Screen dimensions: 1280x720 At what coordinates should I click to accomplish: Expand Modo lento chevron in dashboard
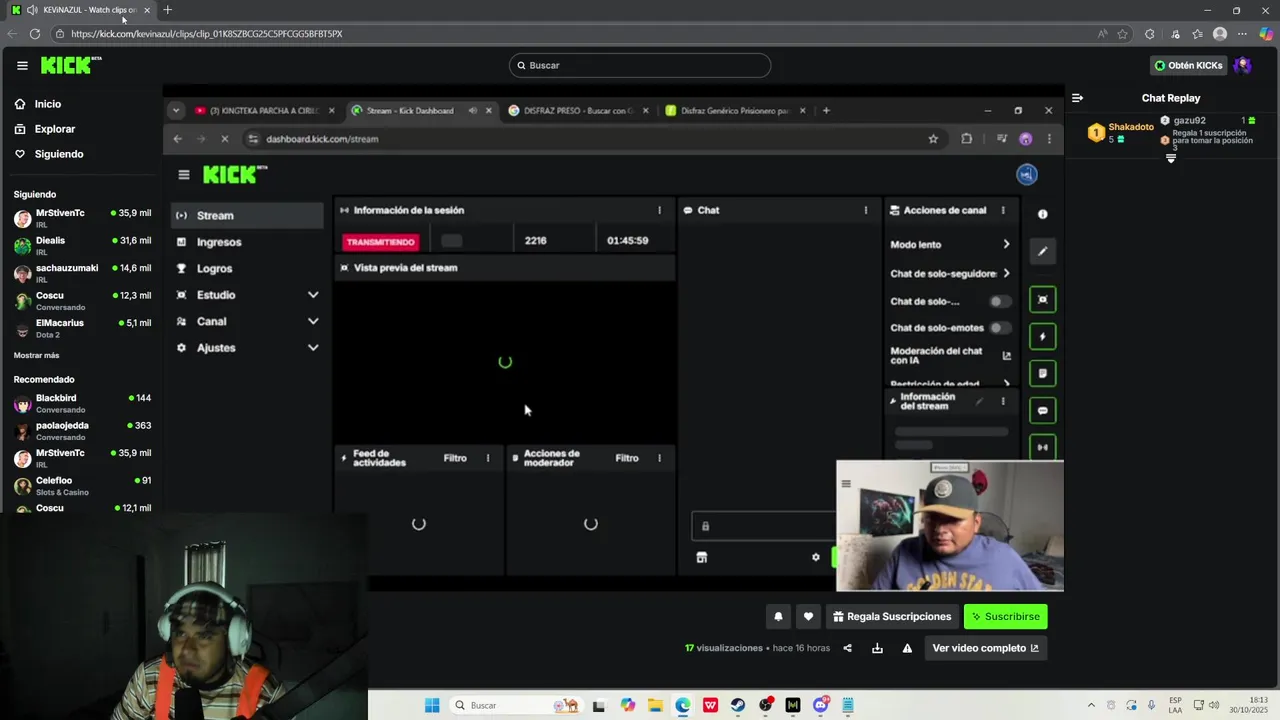click(x=1006, y=244)
